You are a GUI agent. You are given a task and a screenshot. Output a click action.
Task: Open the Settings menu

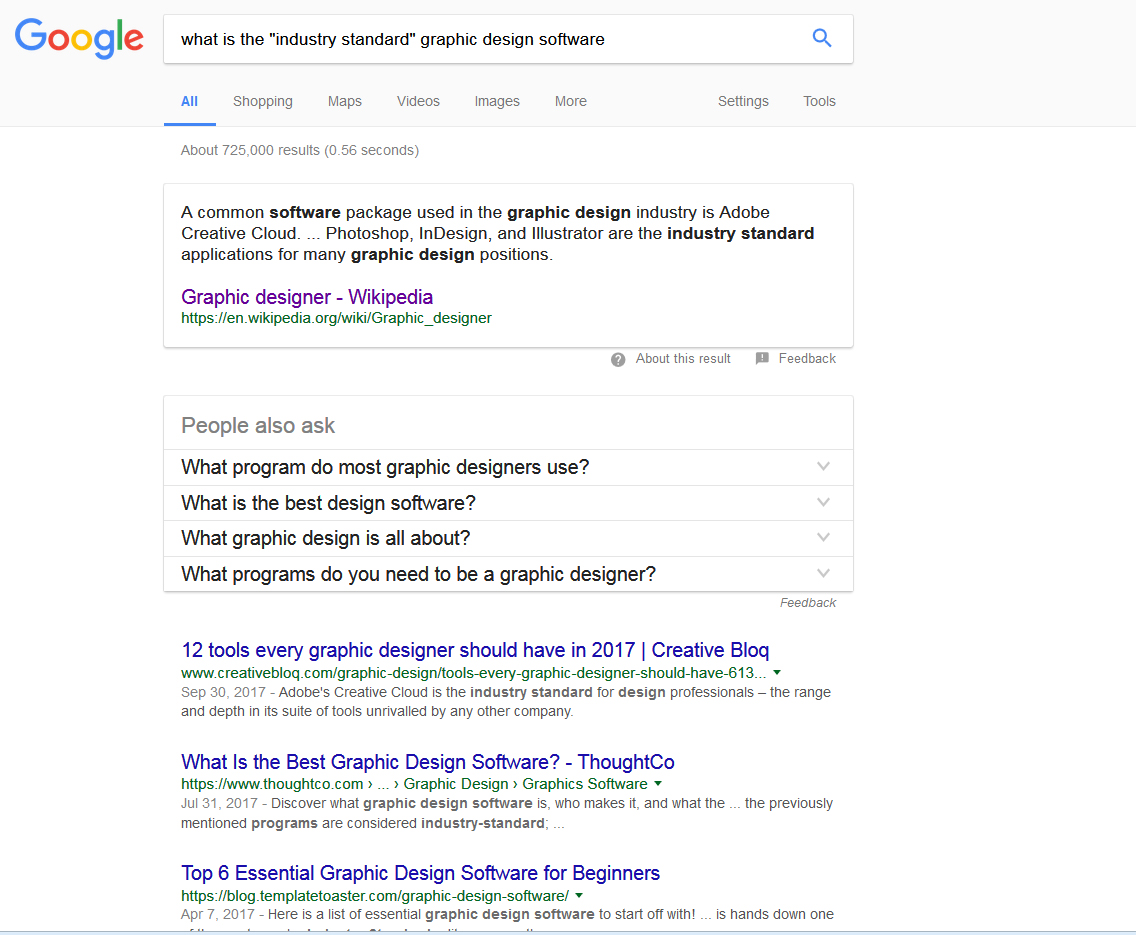[743, 101]
